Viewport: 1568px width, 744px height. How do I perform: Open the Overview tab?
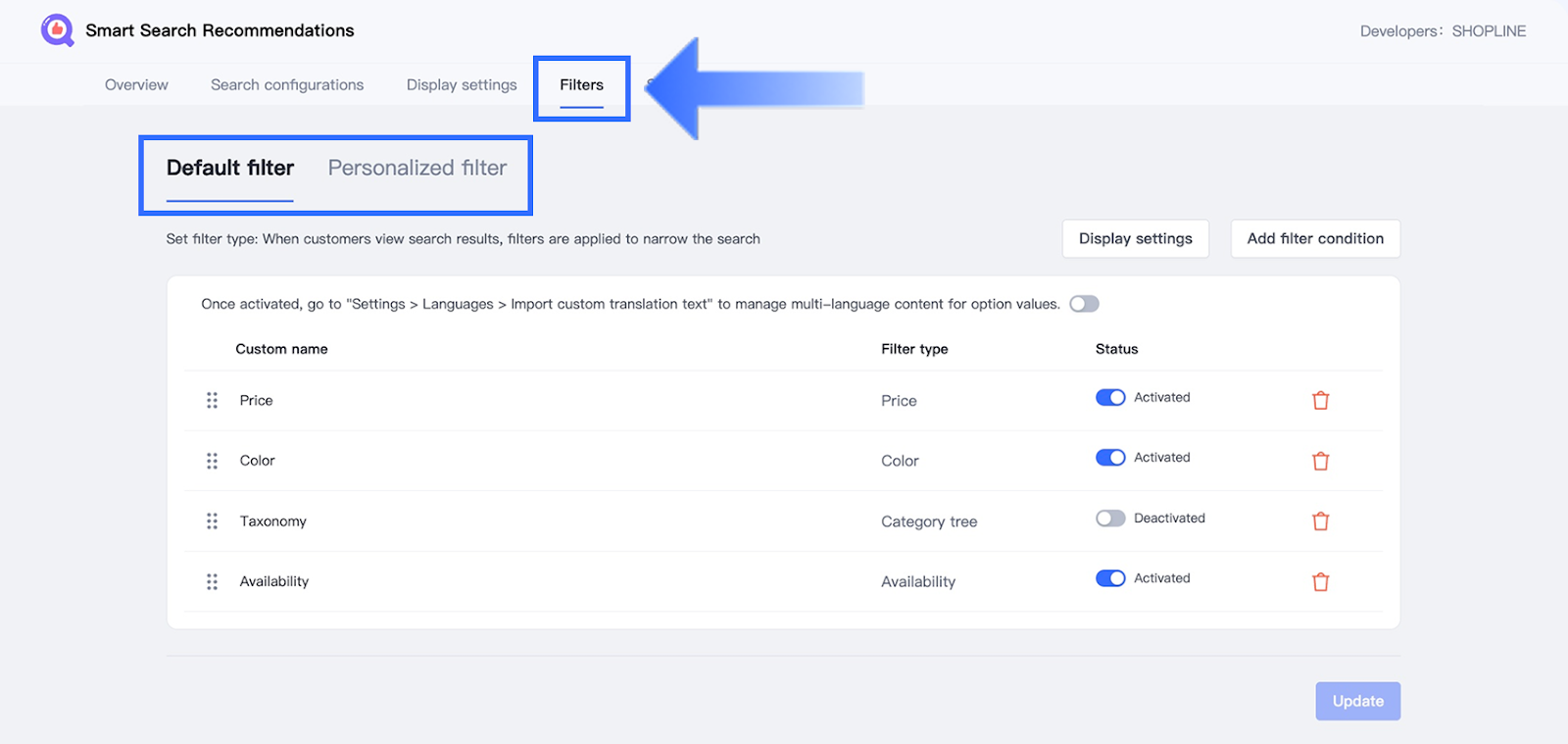coord(136,85)
